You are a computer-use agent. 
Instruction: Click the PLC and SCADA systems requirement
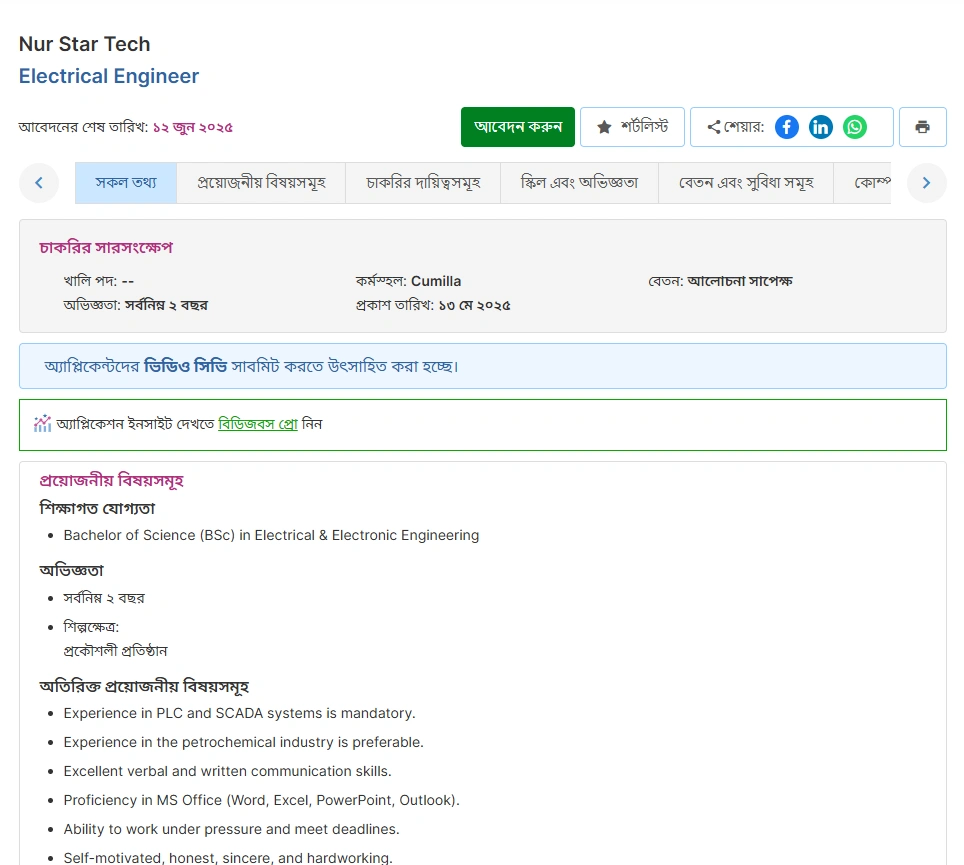pyautogui.click(x=240, y=713)
